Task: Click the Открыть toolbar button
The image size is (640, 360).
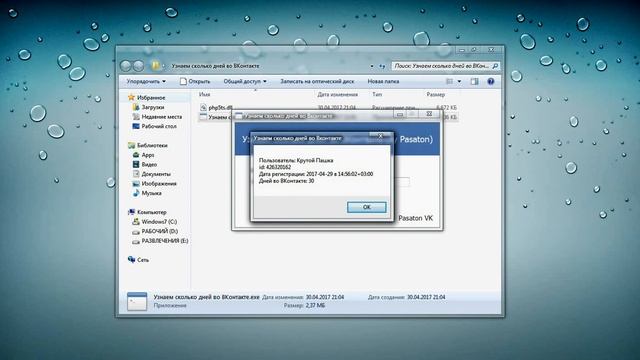Action: (x=195, y=81)
